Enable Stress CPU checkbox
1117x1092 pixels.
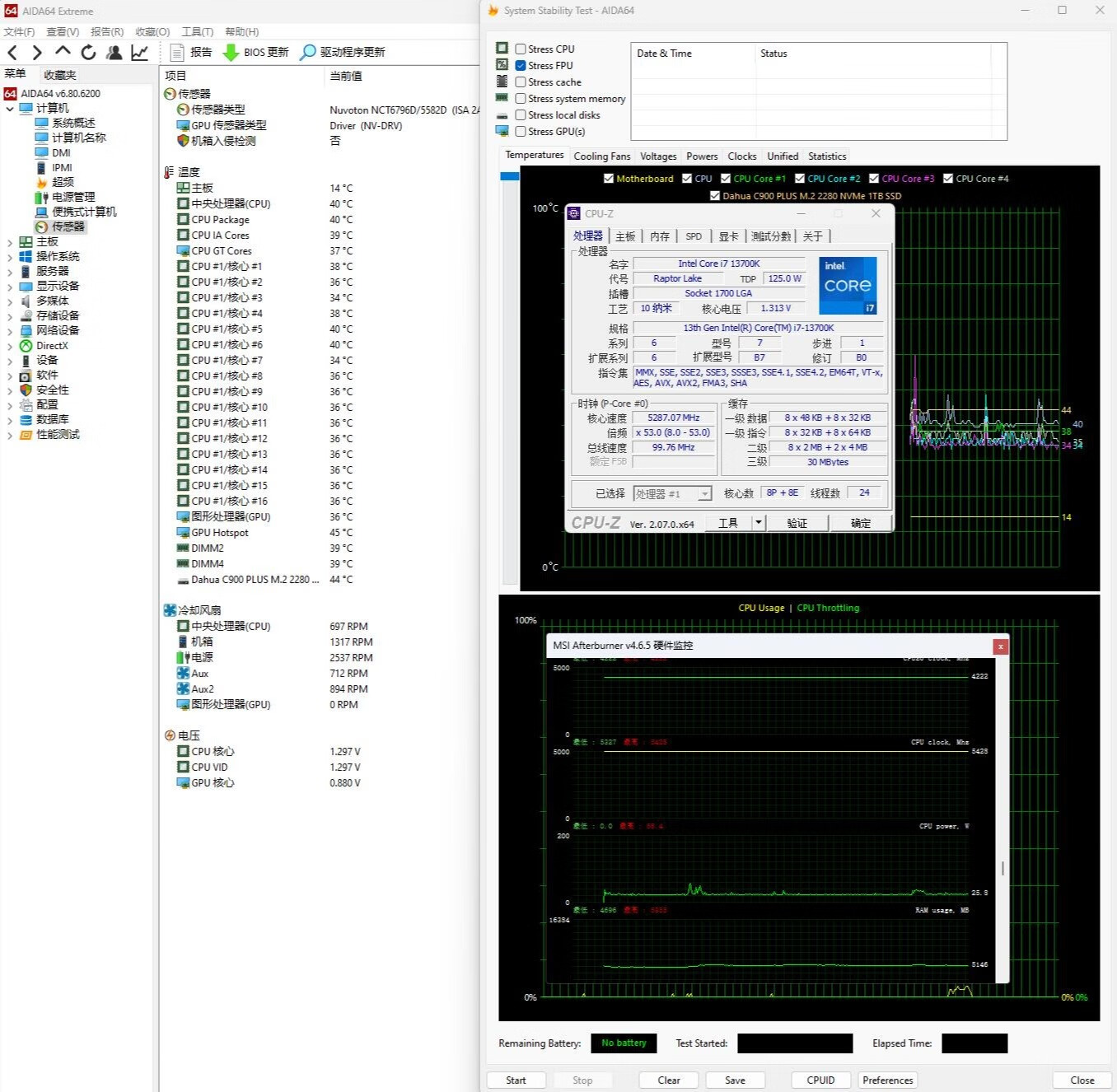pos(521,49)
